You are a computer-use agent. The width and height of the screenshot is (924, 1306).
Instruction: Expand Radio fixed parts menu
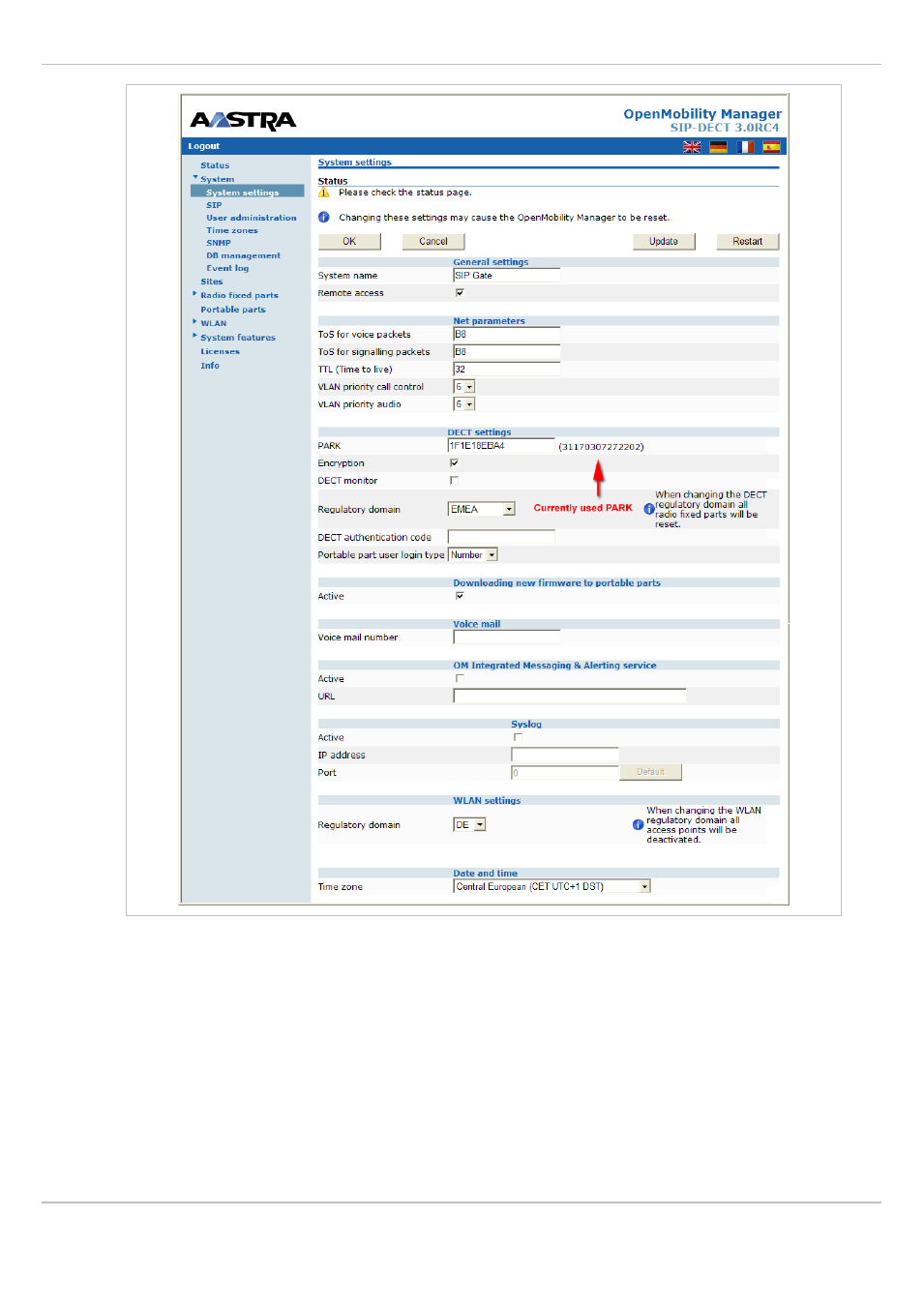pyautogui.click(x=195, y=294)
